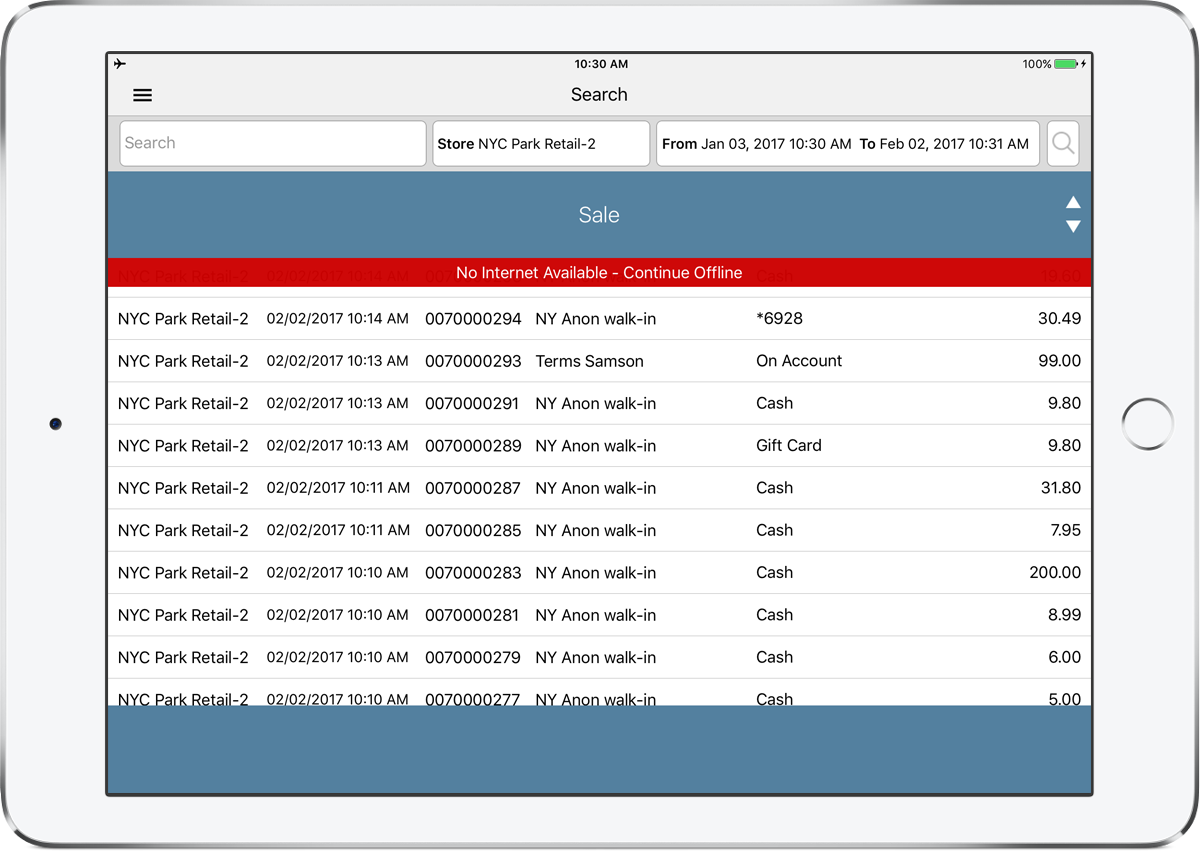Click the 31.80 amount
This screenshot has height=851, width=1200.
[1061, 488]
